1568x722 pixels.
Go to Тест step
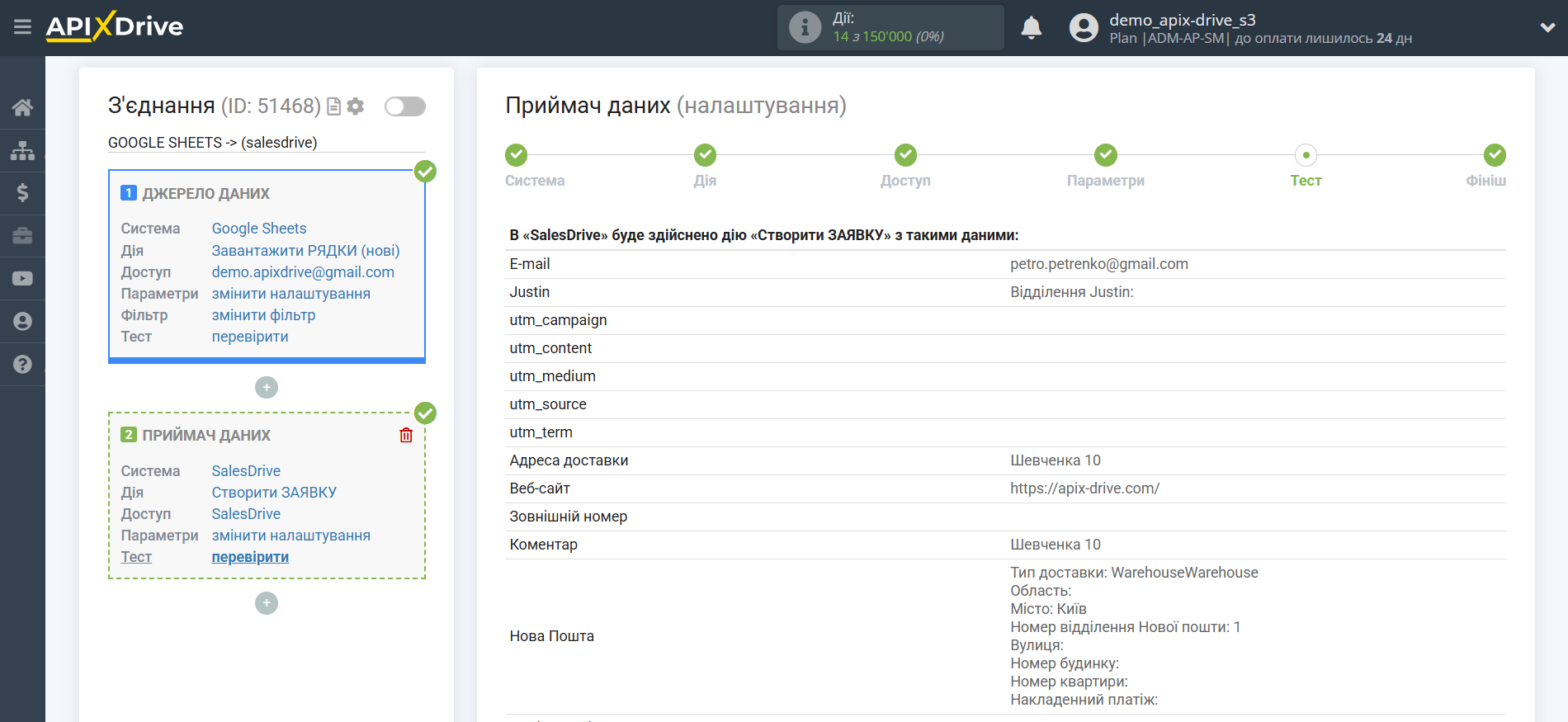coord(1306,154)
